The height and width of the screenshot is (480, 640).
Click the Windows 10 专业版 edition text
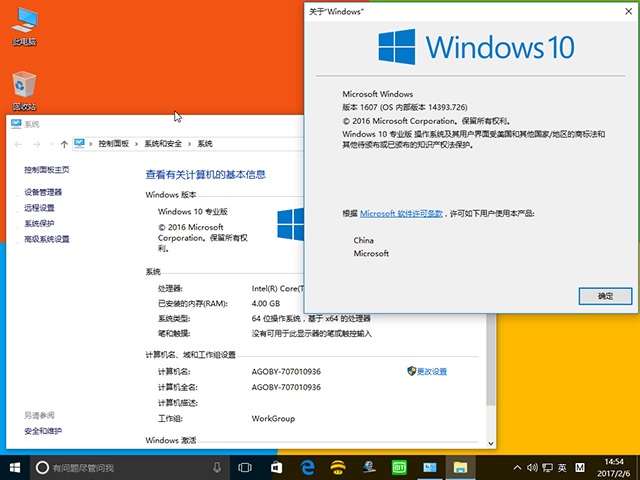point(193,211)
